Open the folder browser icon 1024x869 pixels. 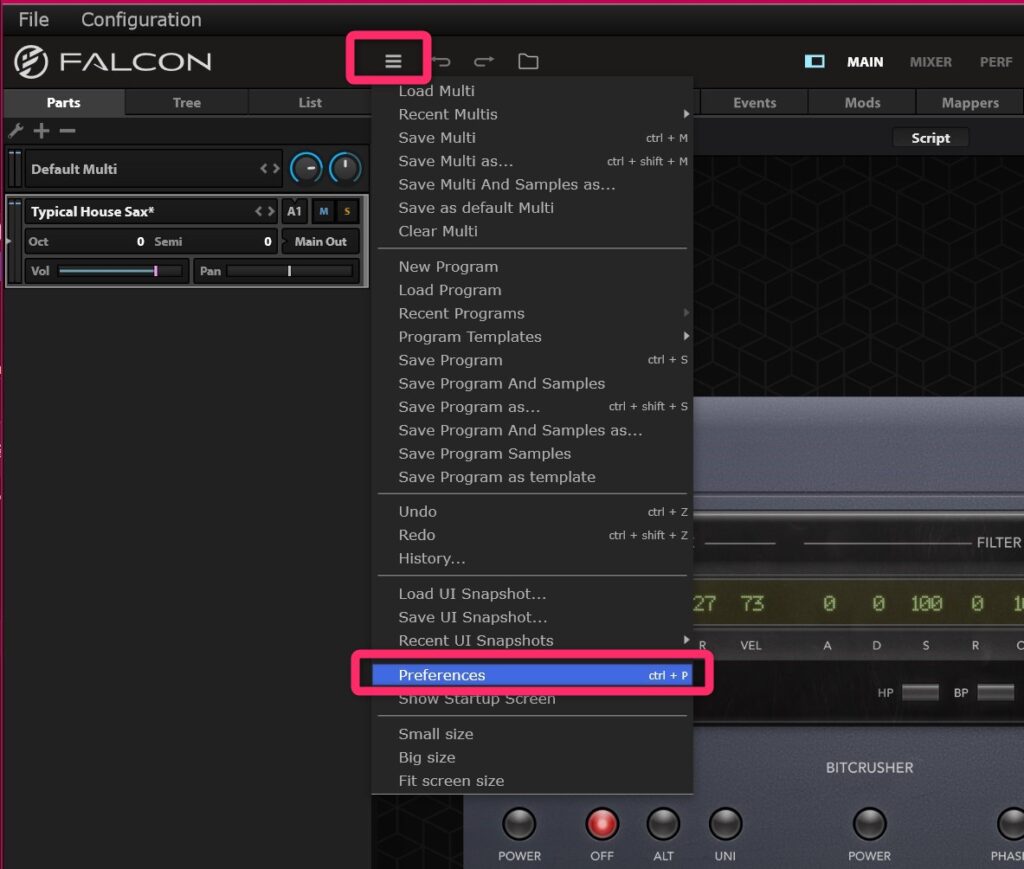click(x=528, y=62)
